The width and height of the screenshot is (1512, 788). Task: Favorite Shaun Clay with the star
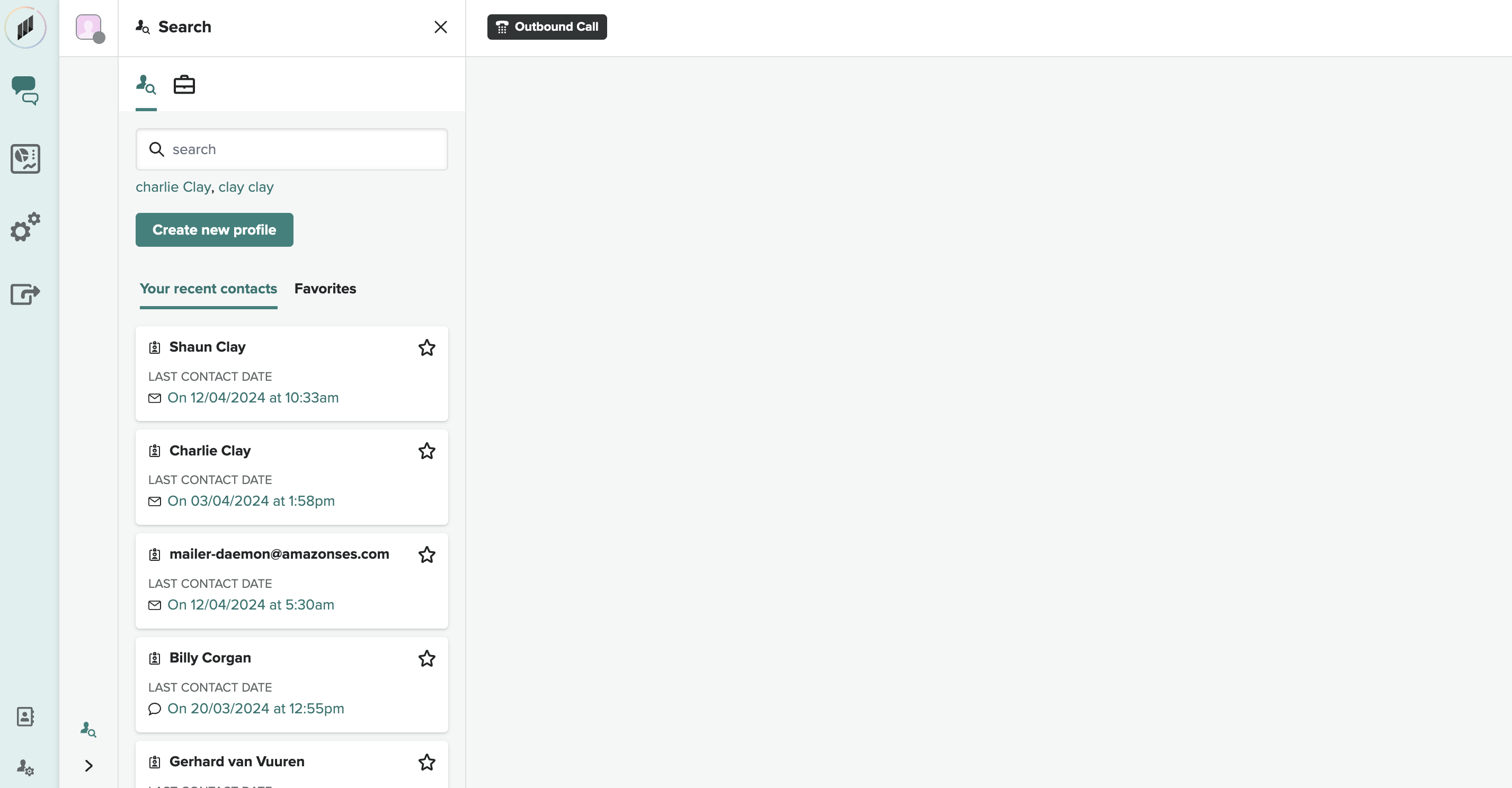[426, 347]
